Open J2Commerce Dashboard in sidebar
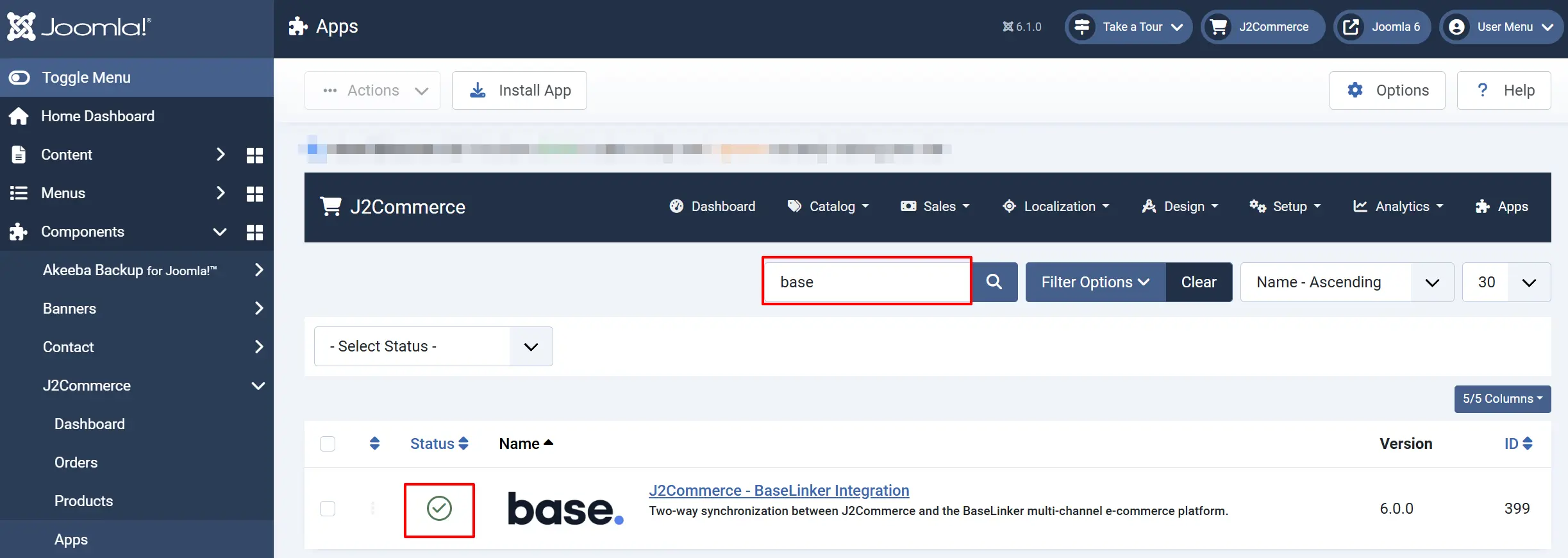 (x=90, y=424)
